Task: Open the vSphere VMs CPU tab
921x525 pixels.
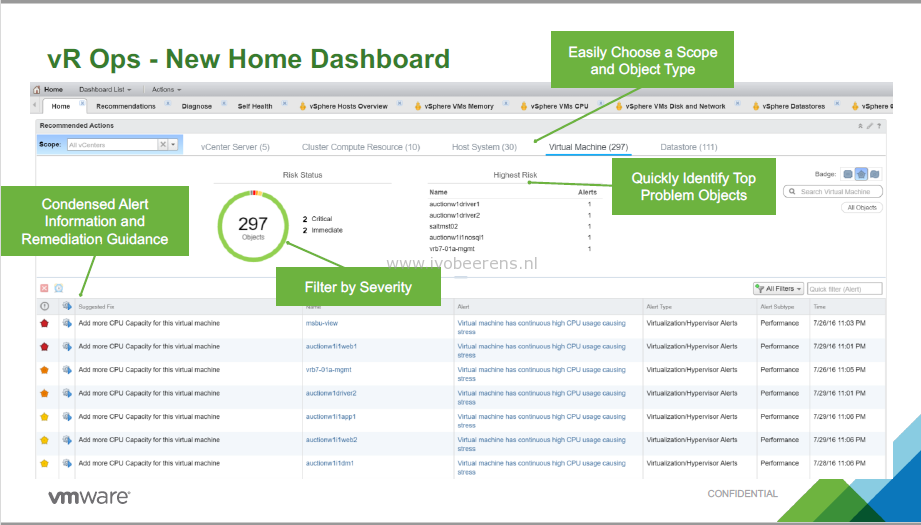Action: (559, 106)
